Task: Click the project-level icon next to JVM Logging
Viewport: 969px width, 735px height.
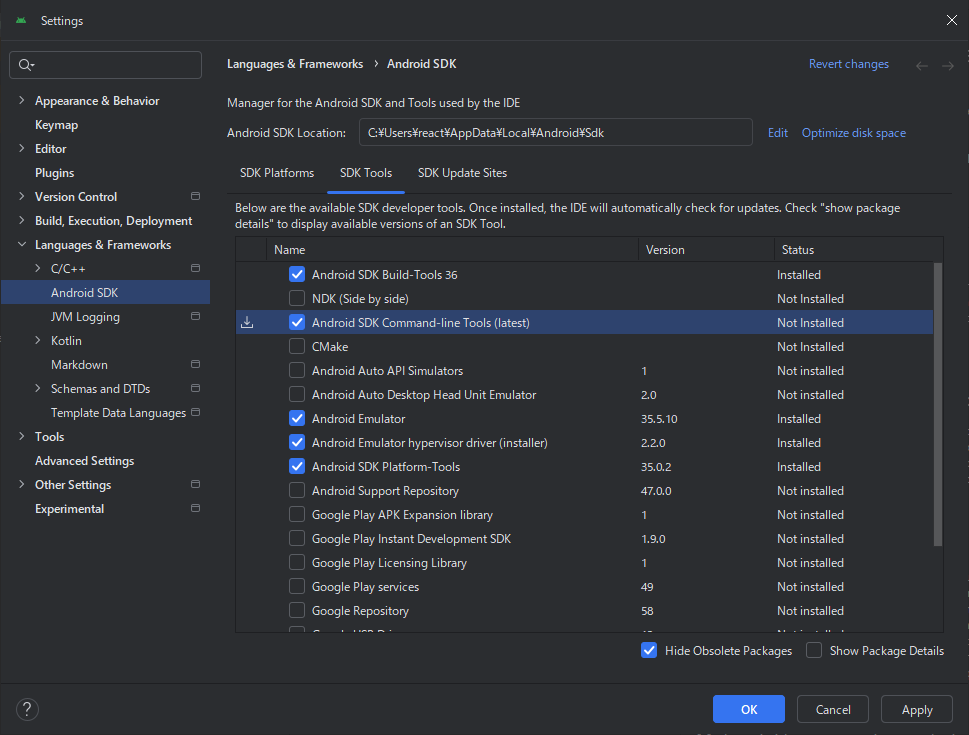Action: [x=195, y=317]
